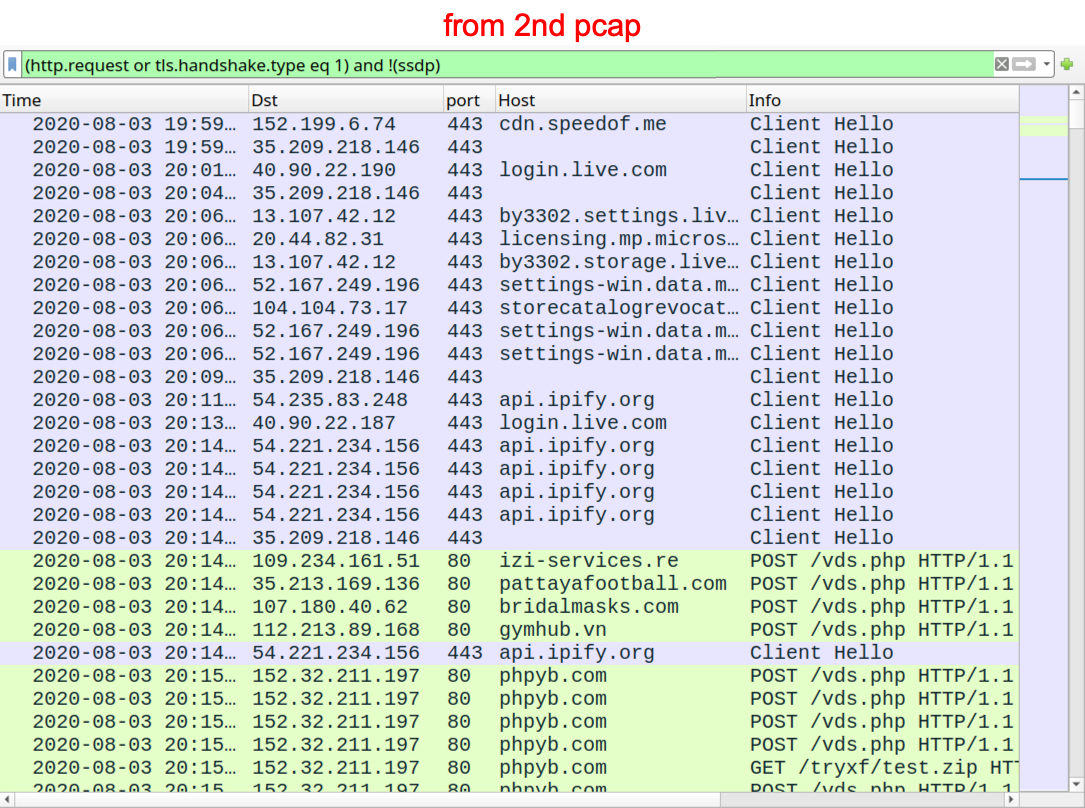1085x808 pixels.
Task: Apply the display filter with the arrow button
Action: [x=1024, y=64]
